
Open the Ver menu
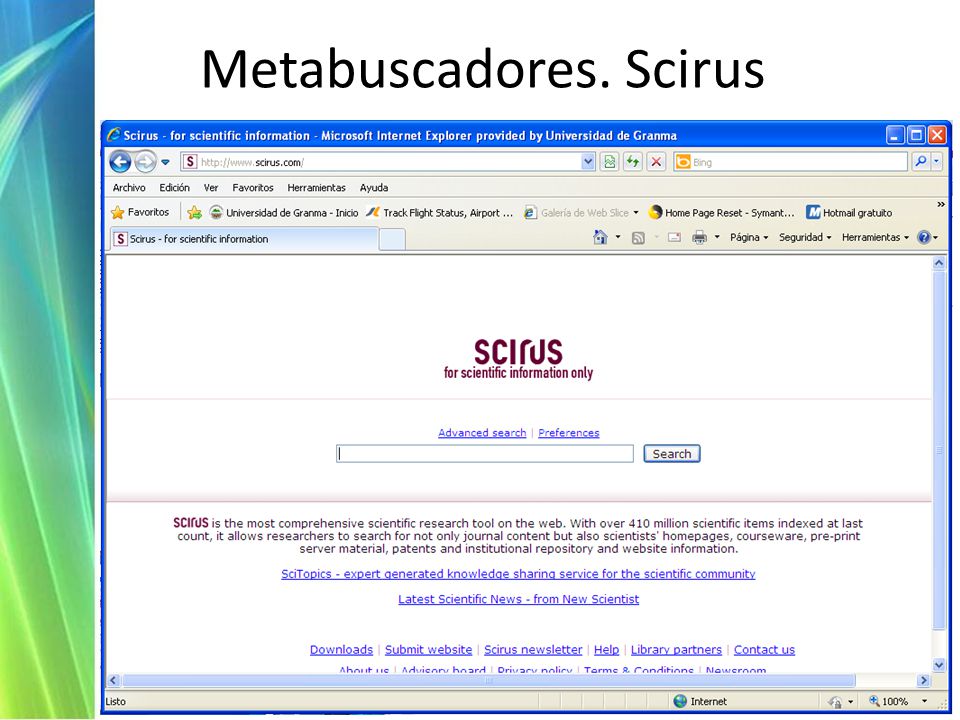(x=211, y=188)
